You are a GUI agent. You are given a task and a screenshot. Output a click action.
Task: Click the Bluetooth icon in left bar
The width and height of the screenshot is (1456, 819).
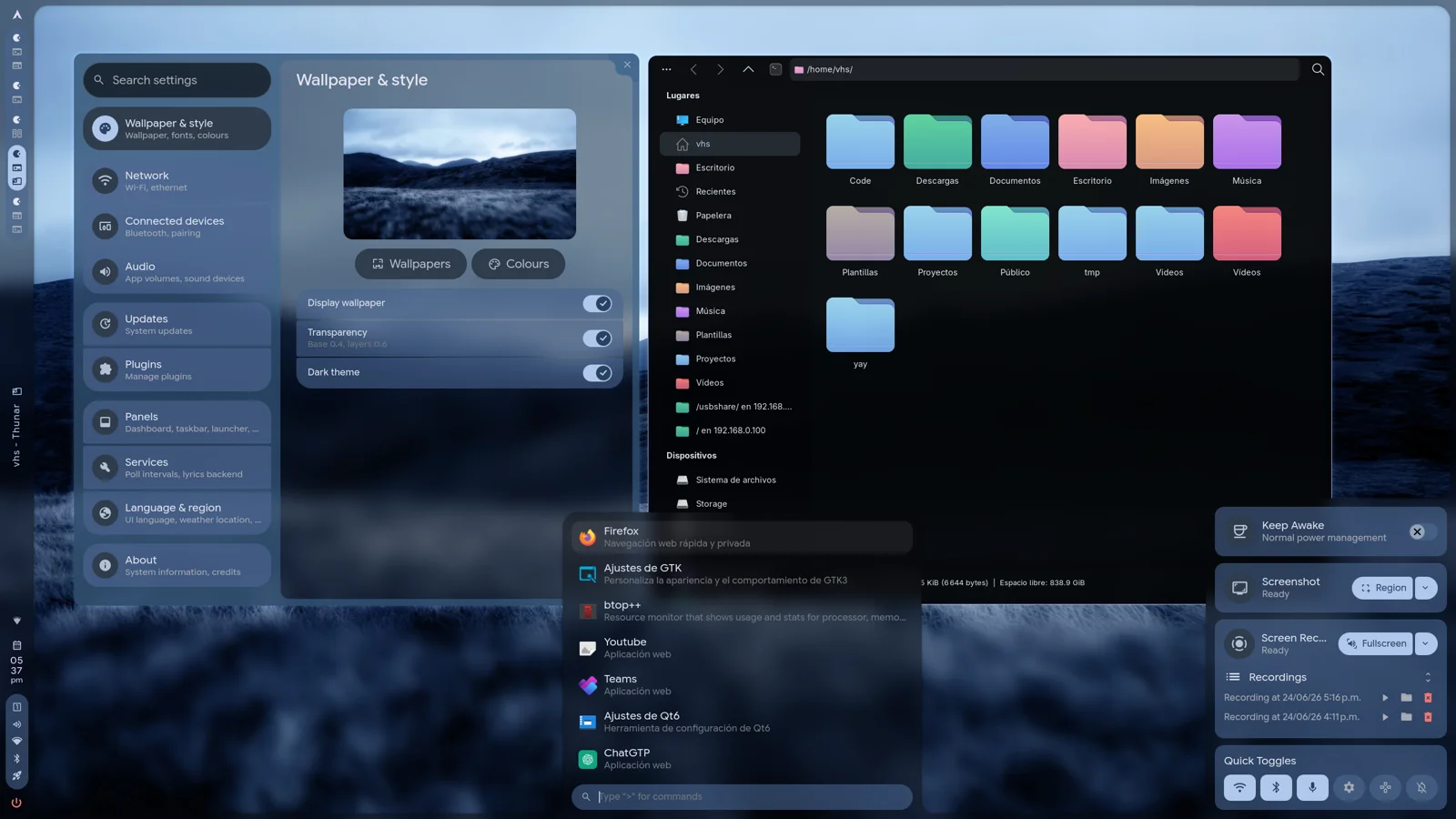[x=16, y=758]
